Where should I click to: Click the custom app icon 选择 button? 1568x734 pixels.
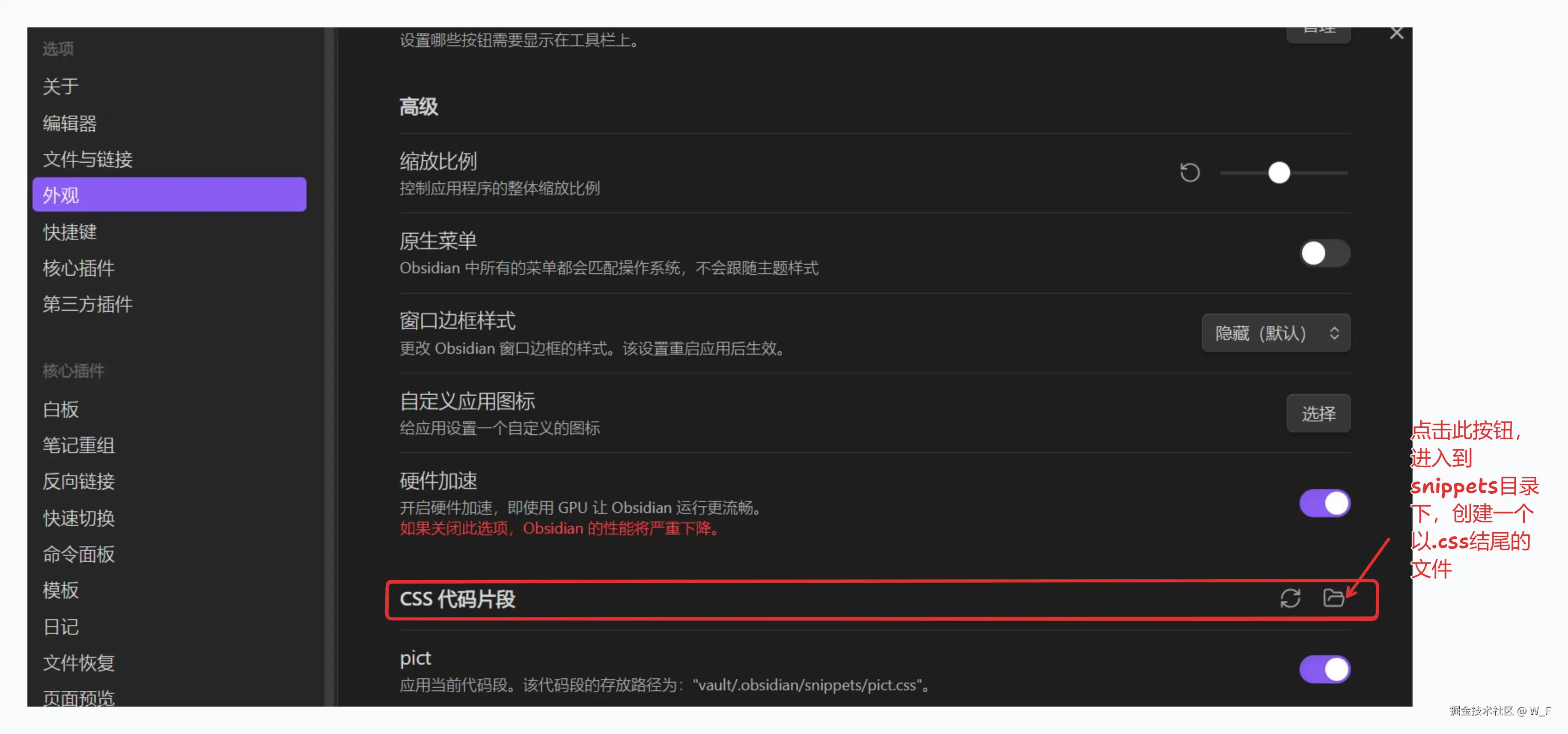point(1318,414)
